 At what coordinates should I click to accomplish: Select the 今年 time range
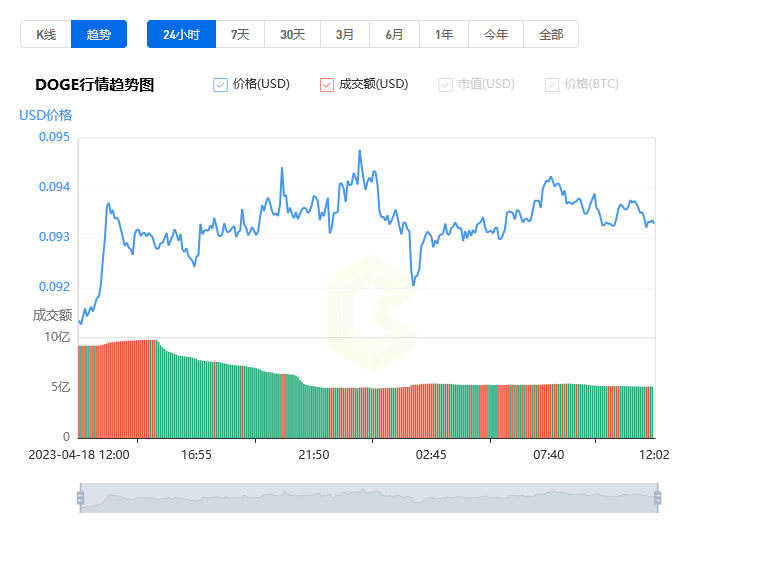click(496, 34)
